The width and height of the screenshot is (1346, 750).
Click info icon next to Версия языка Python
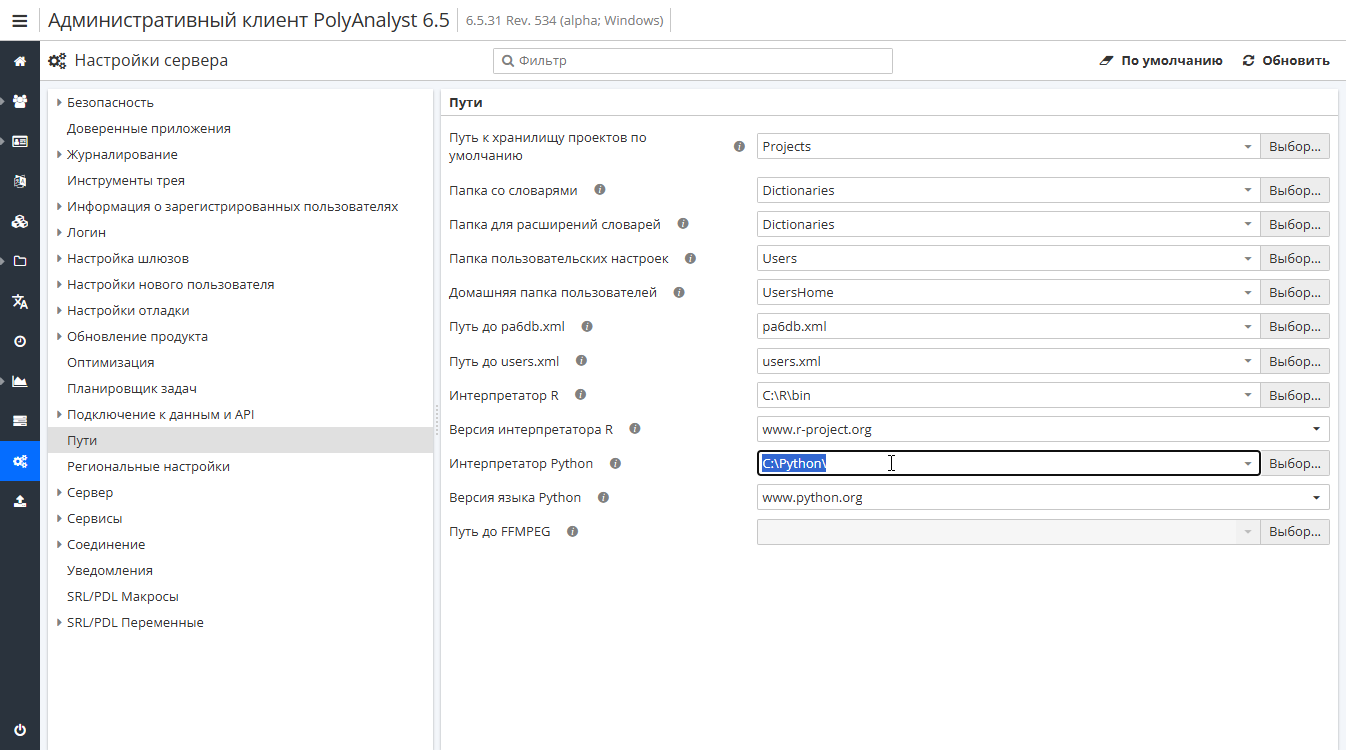pyautogui.click(x=603, y=497)
